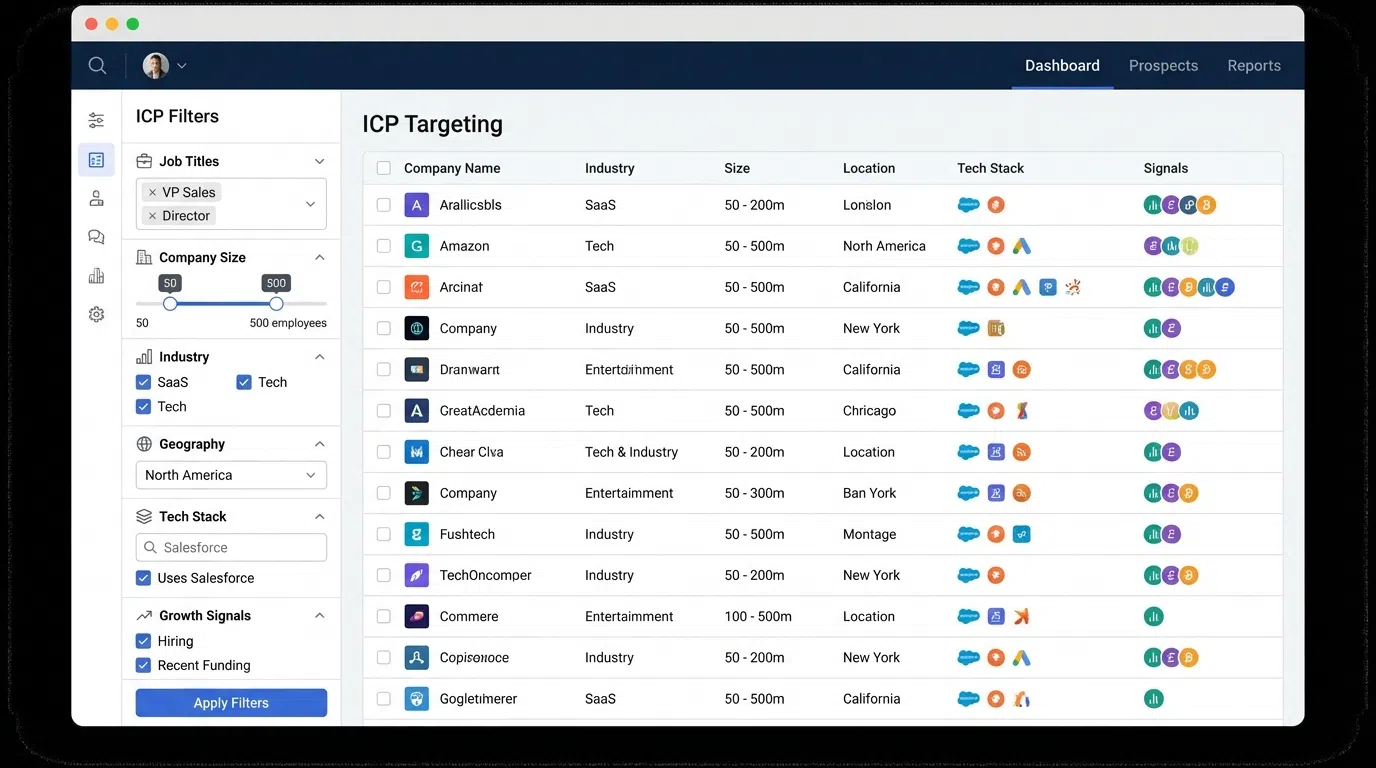Select the ICP list panel icon
The height and width of the screenshot is (768, 1376).
[x=96, y=159]
